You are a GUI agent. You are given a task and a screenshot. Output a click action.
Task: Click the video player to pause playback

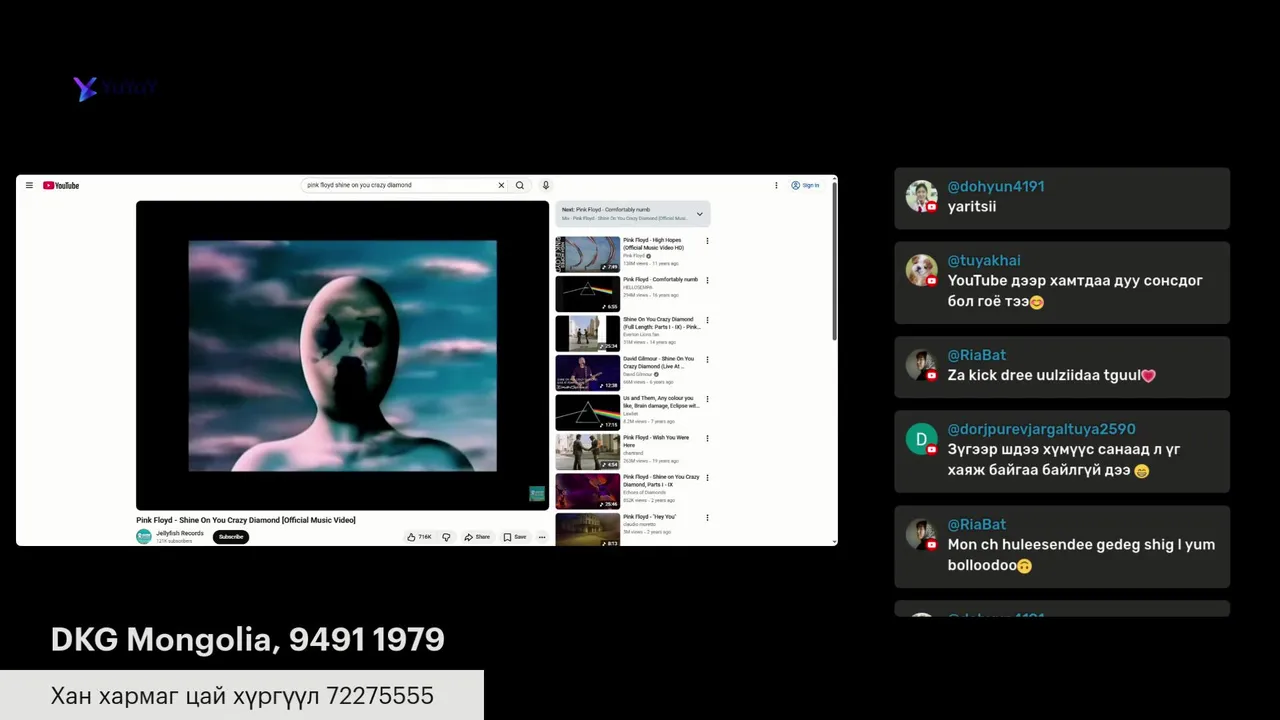[x=342, y=355]
